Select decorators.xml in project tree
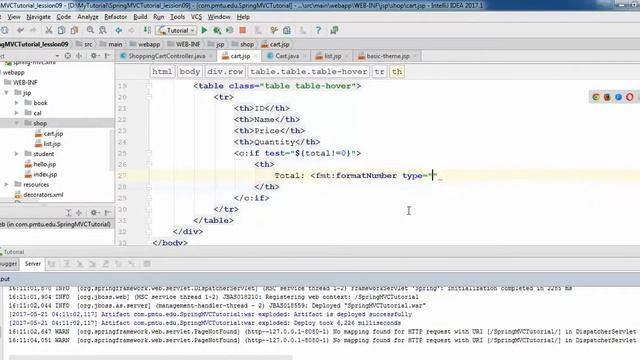Screen dimensions: 640x360 [x=43, y=195]
